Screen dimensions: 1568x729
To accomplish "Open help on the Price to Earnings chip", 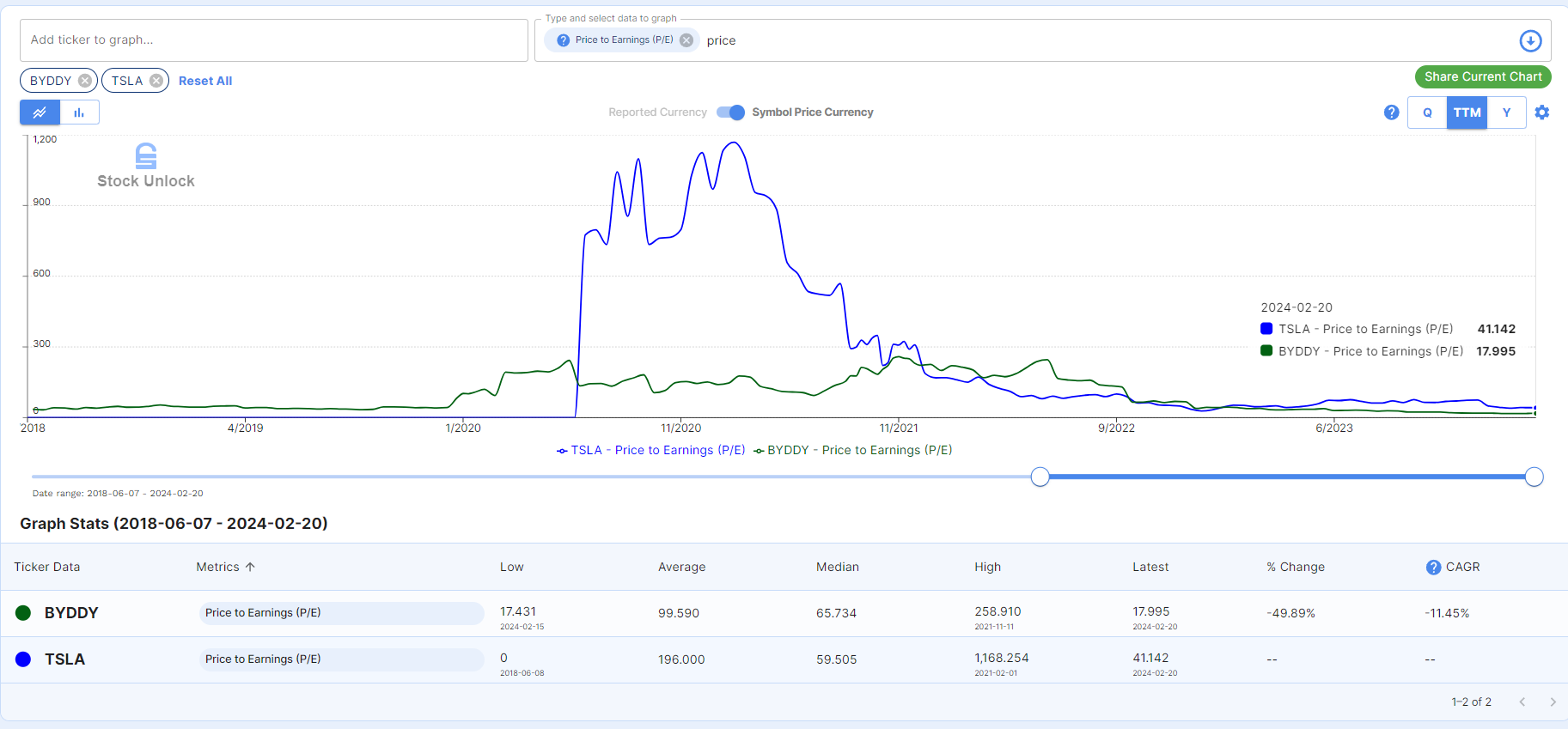I will (x=564, y=40).
